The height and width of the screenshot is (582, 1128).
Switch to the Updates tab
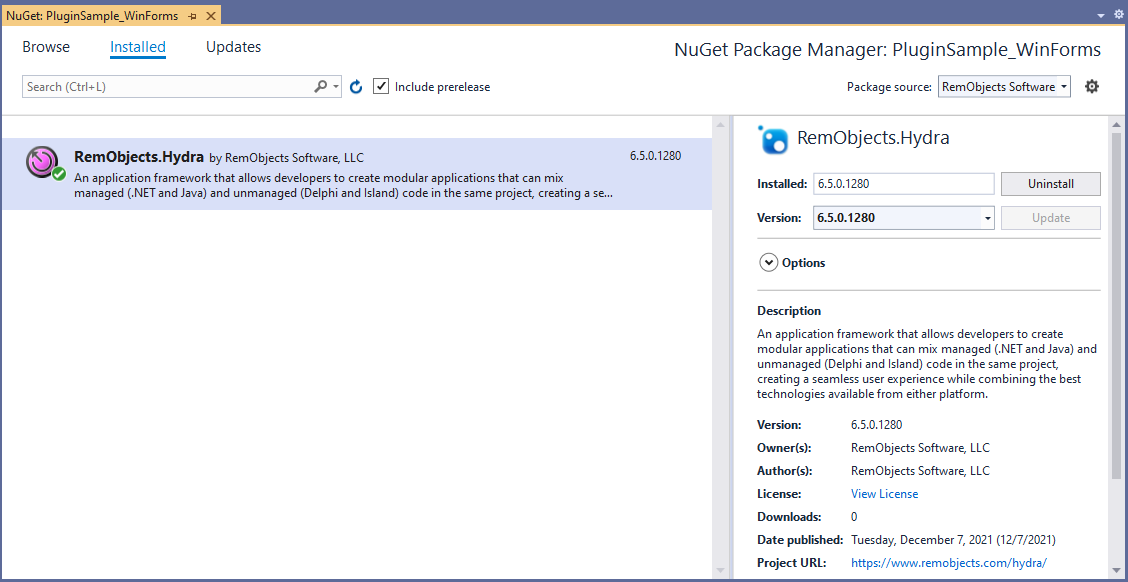[x=233, y=47]
